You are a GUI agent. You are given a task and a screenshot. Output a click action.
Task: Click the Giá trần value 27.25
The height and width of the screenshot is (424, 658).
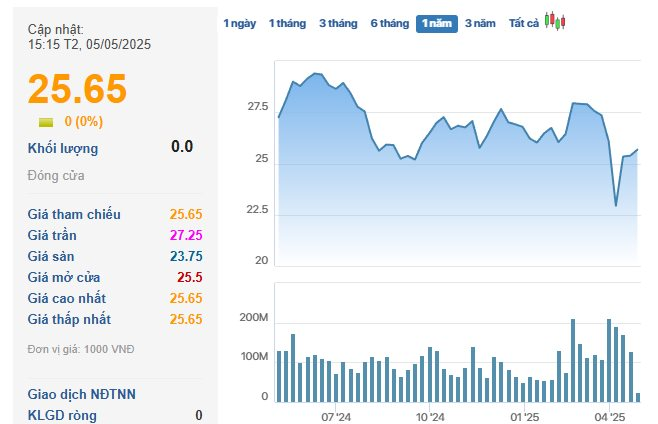tap(186, 235)
